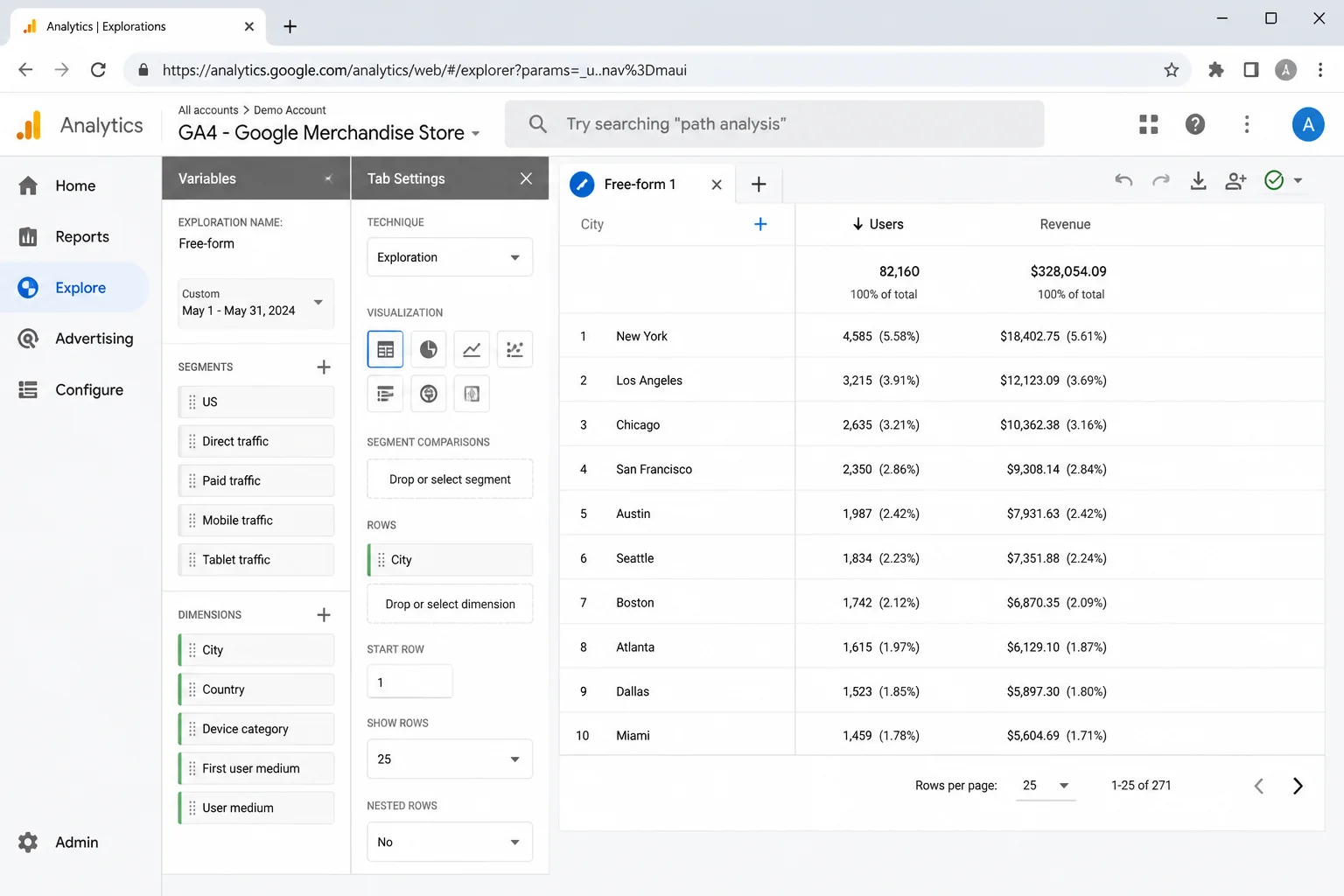Viewport: 1344px width, 896px height.
Task: Click the Start Row input field
Action: coord(409,682)
